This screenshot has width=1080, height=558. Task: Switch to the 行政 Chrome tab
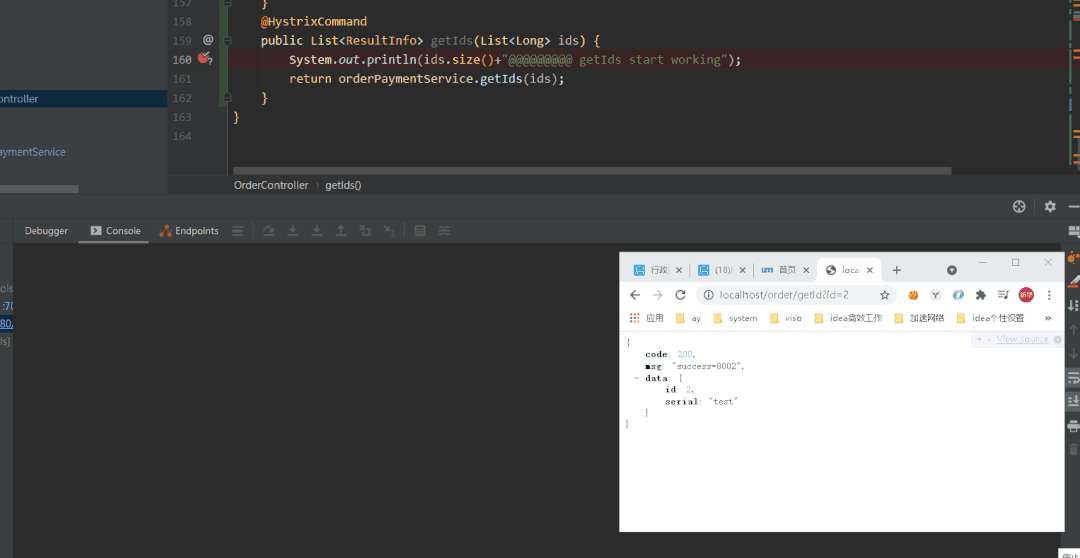658,270
